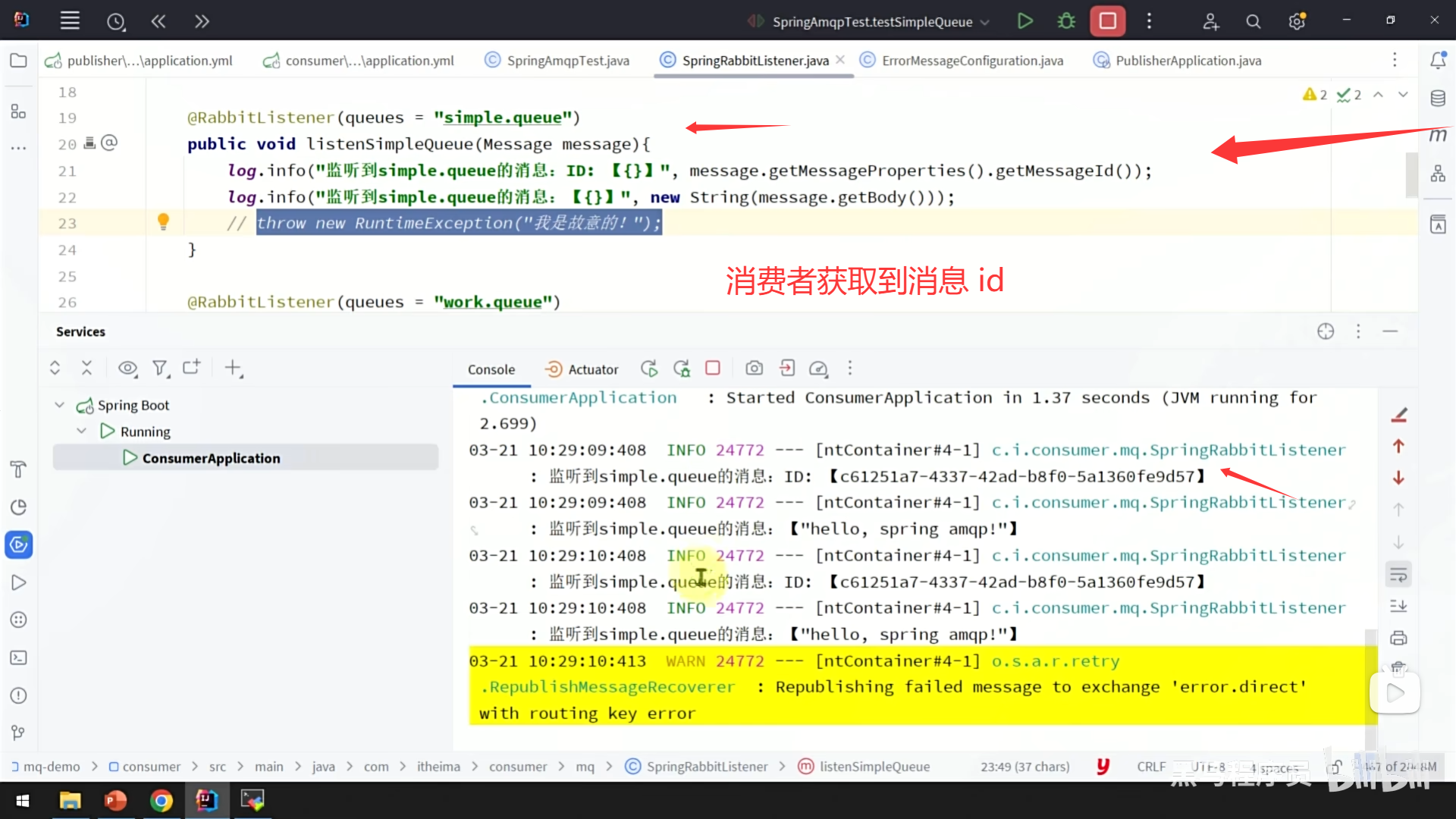Click the Debug bug icon
The height and width of the screenshot is (819, 1456).
(x=1066, y=21)
